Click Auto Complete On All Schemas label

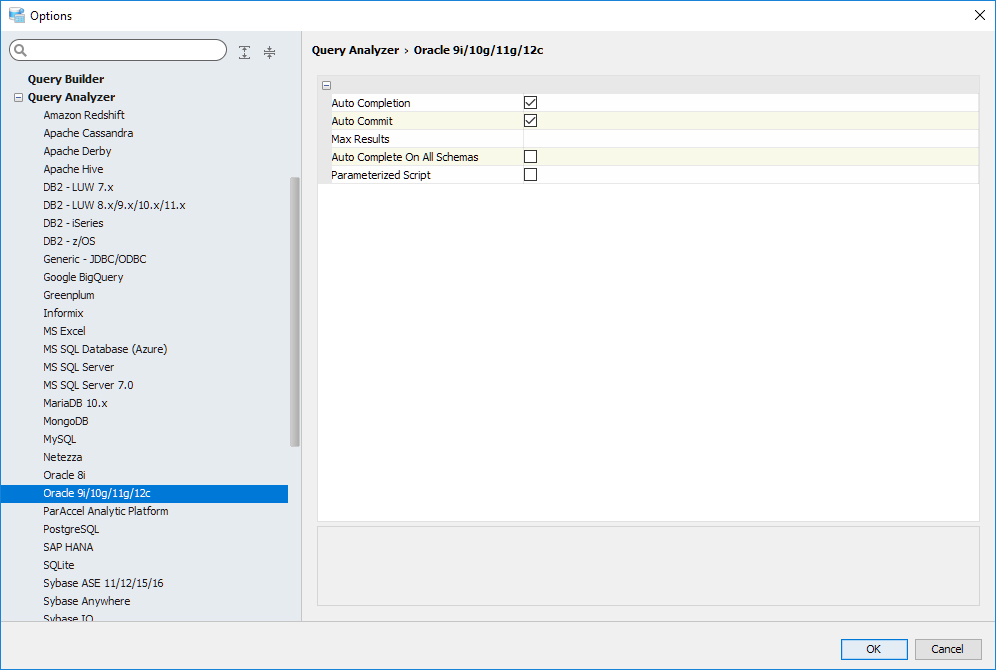pos(405,157)
